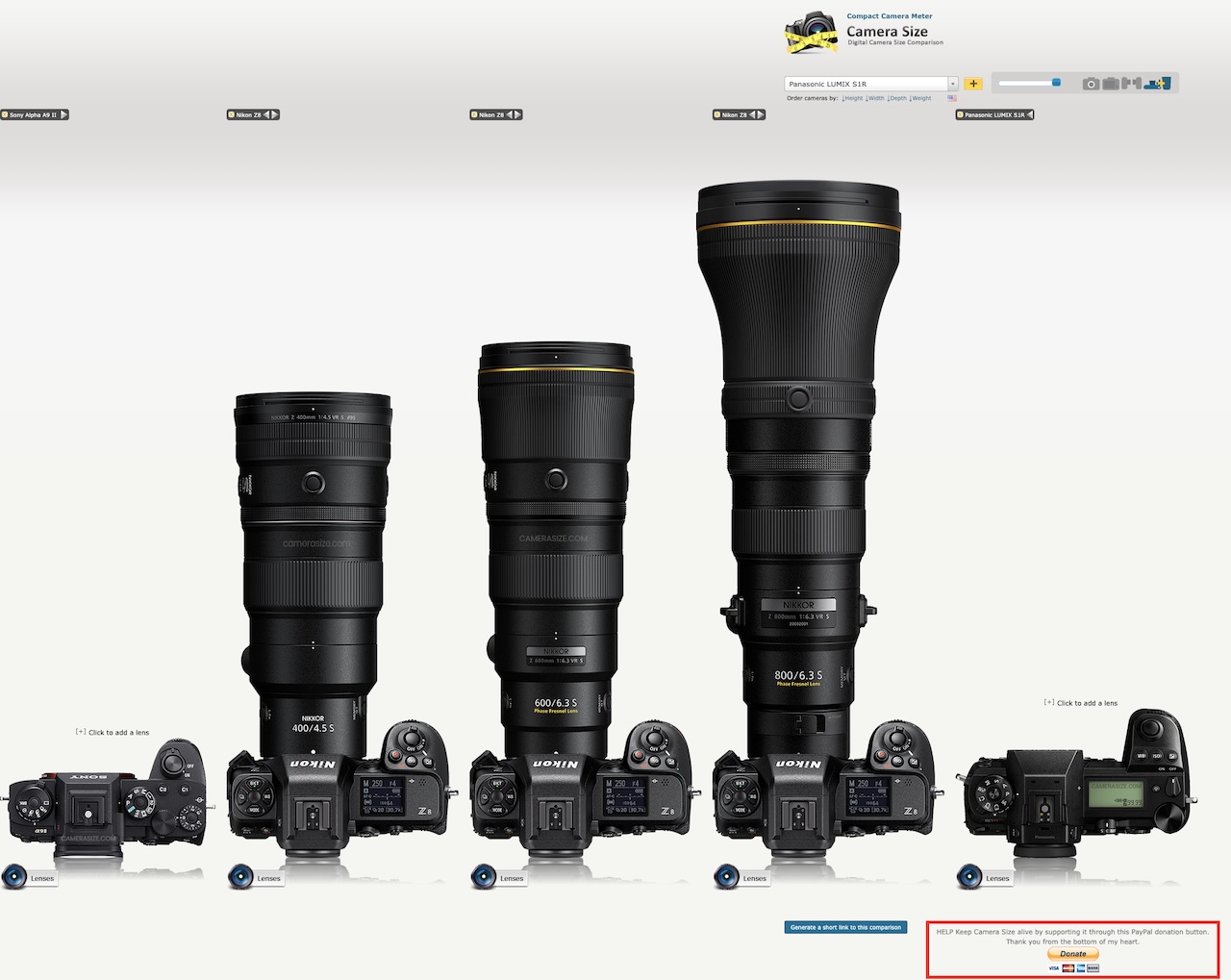Remove the Sony Alpha A9 II with its yellow x
Image resolution: width=1231 pixels, height=980 pixels.
tap(5, 114)
